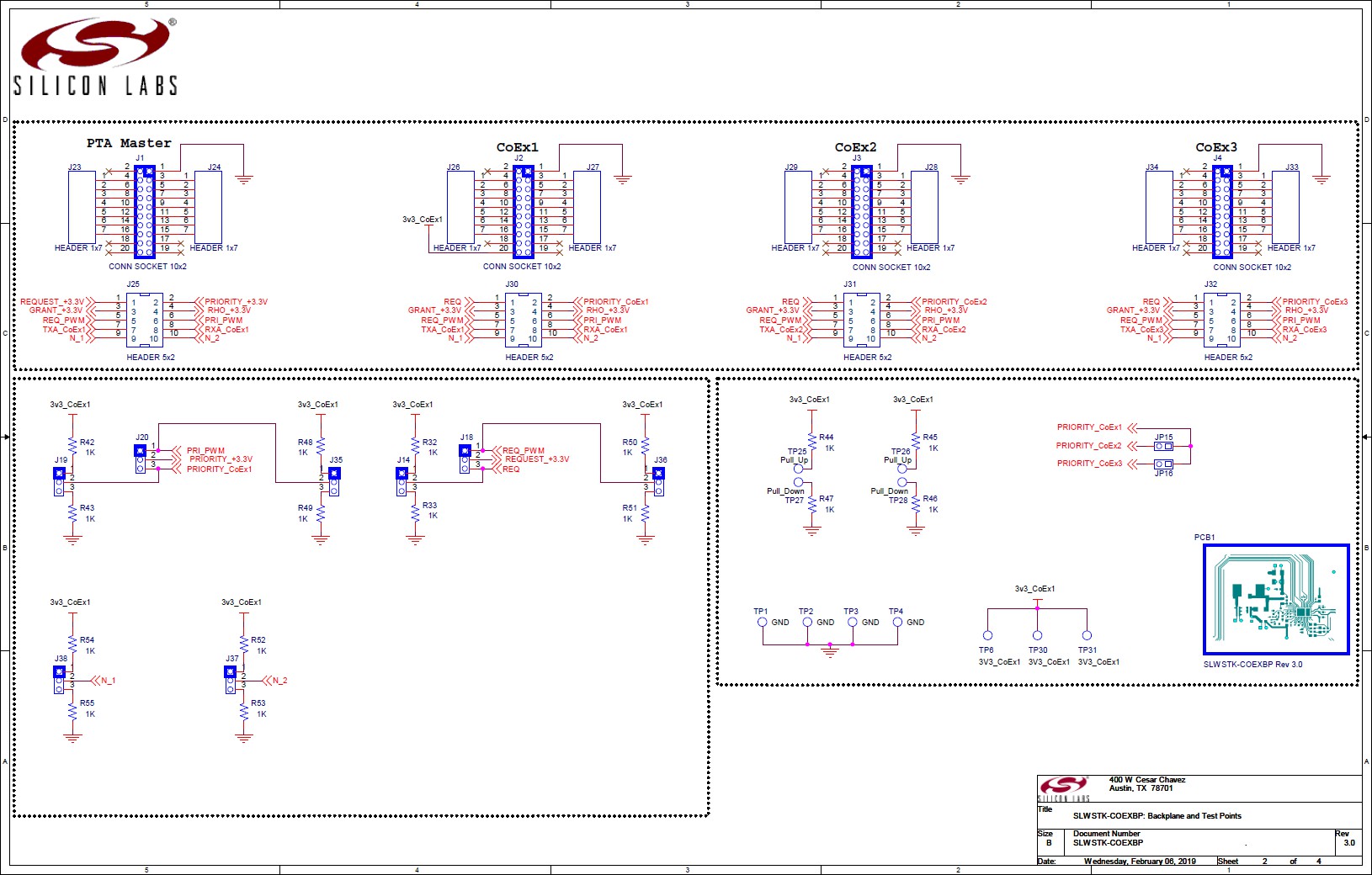Image resolution: width=1372 pixels, height=875 pixels.
Task: Select test point TP31 circle
Action: 1087,635
